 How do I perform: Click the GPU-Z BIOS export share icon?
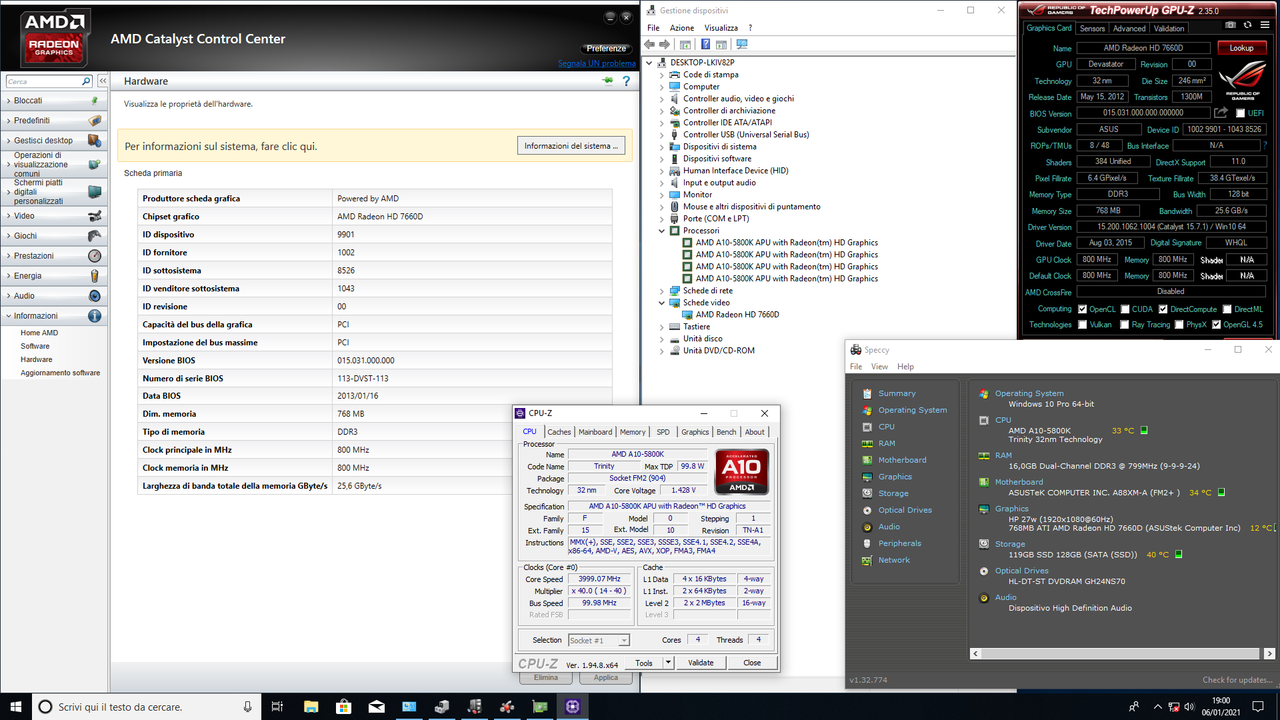pyautogui.click(x=1221, y=113)
